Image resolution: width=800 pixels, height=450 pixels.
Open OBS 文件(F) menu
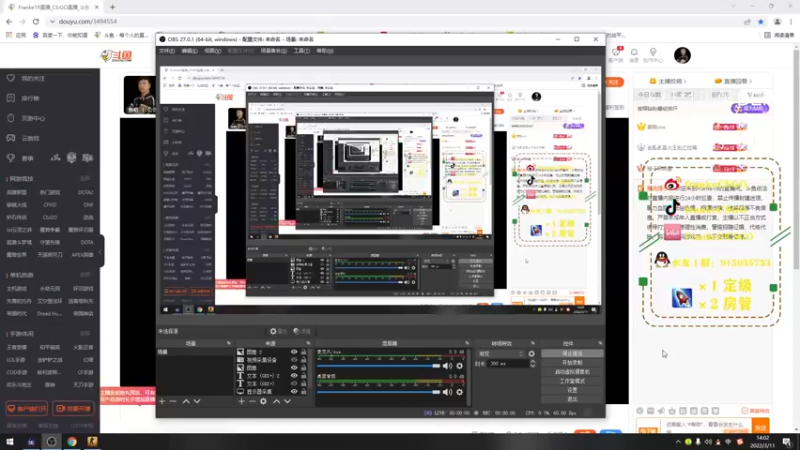click(x=167, y=51)
